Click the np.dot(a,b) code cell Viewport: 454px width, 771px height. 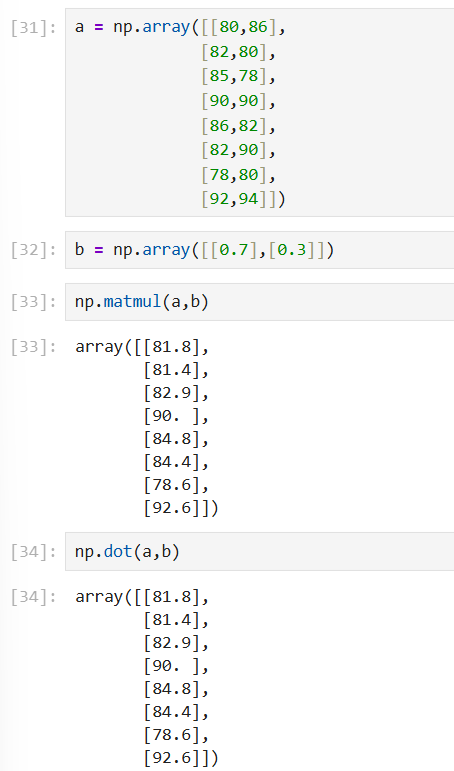[260, 551]
